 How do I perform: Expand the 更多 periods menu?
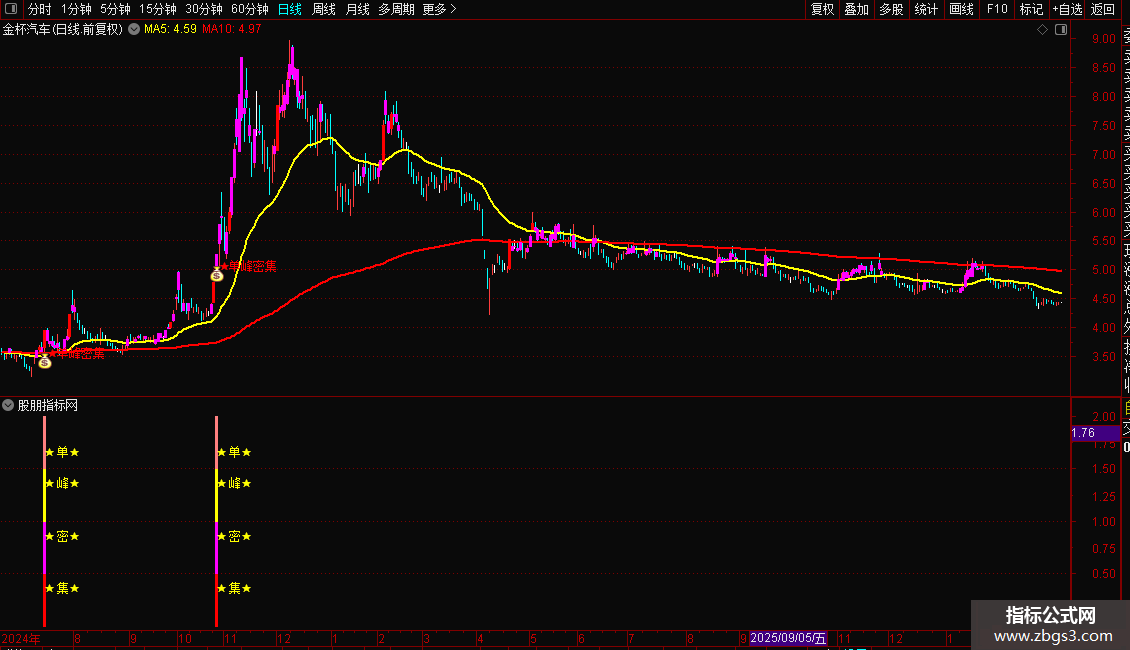pyautogui.click(x=439, y=9)
